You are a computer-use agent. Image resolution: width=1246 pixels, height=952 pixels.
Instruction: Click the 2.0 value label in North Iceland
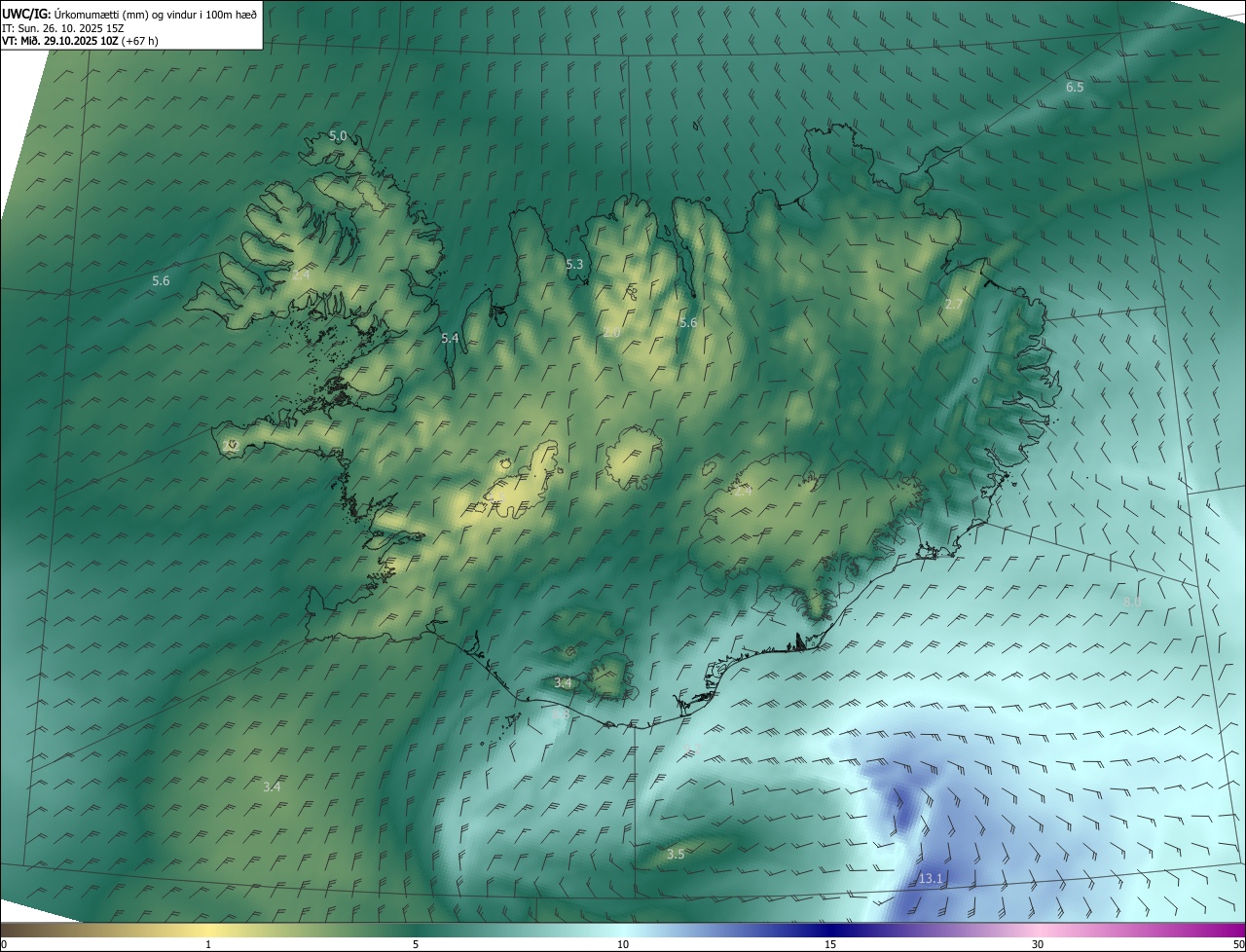click(x=611, y=333)
